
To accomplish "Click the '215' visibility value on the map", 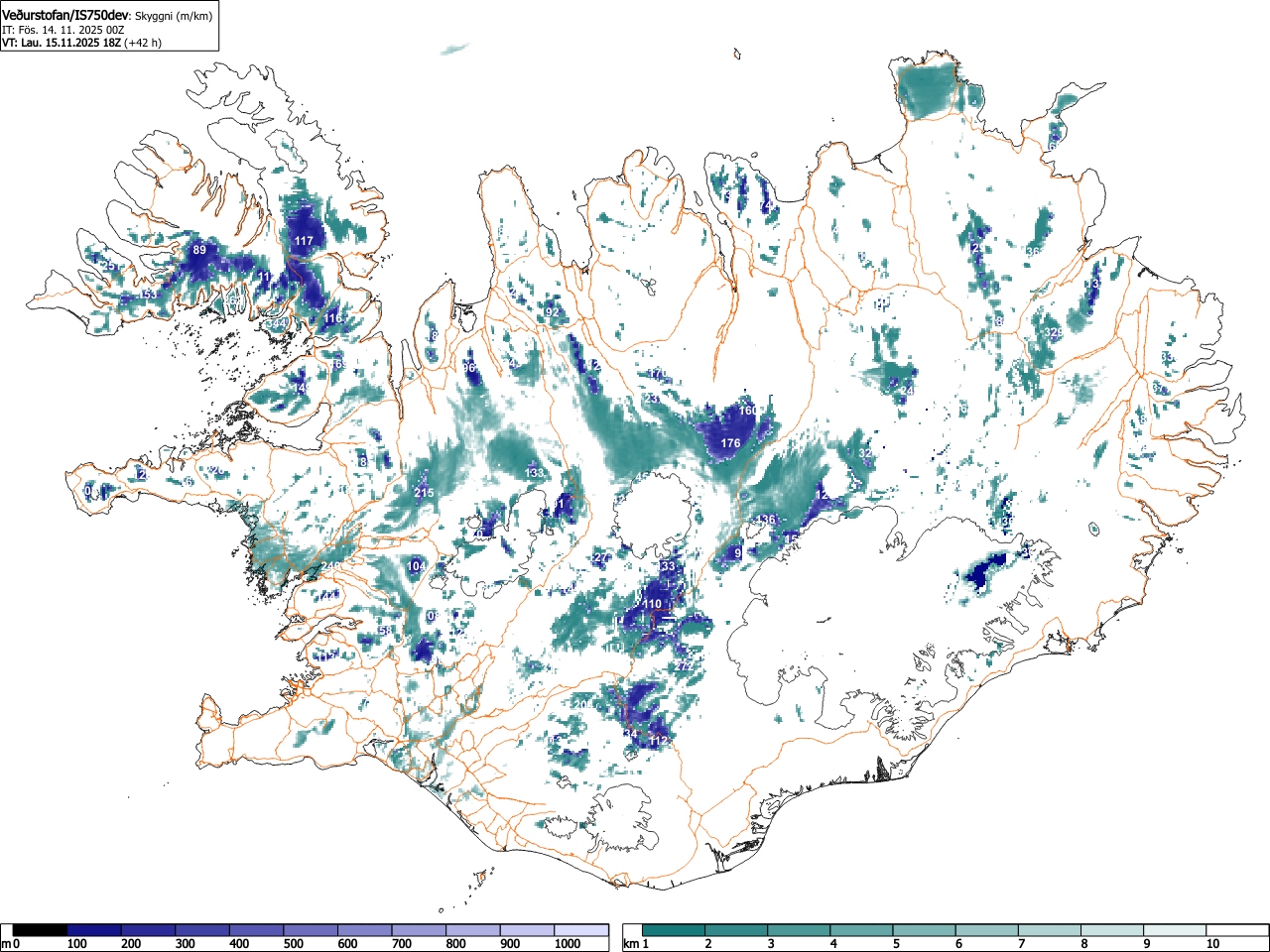I will 424,493.
